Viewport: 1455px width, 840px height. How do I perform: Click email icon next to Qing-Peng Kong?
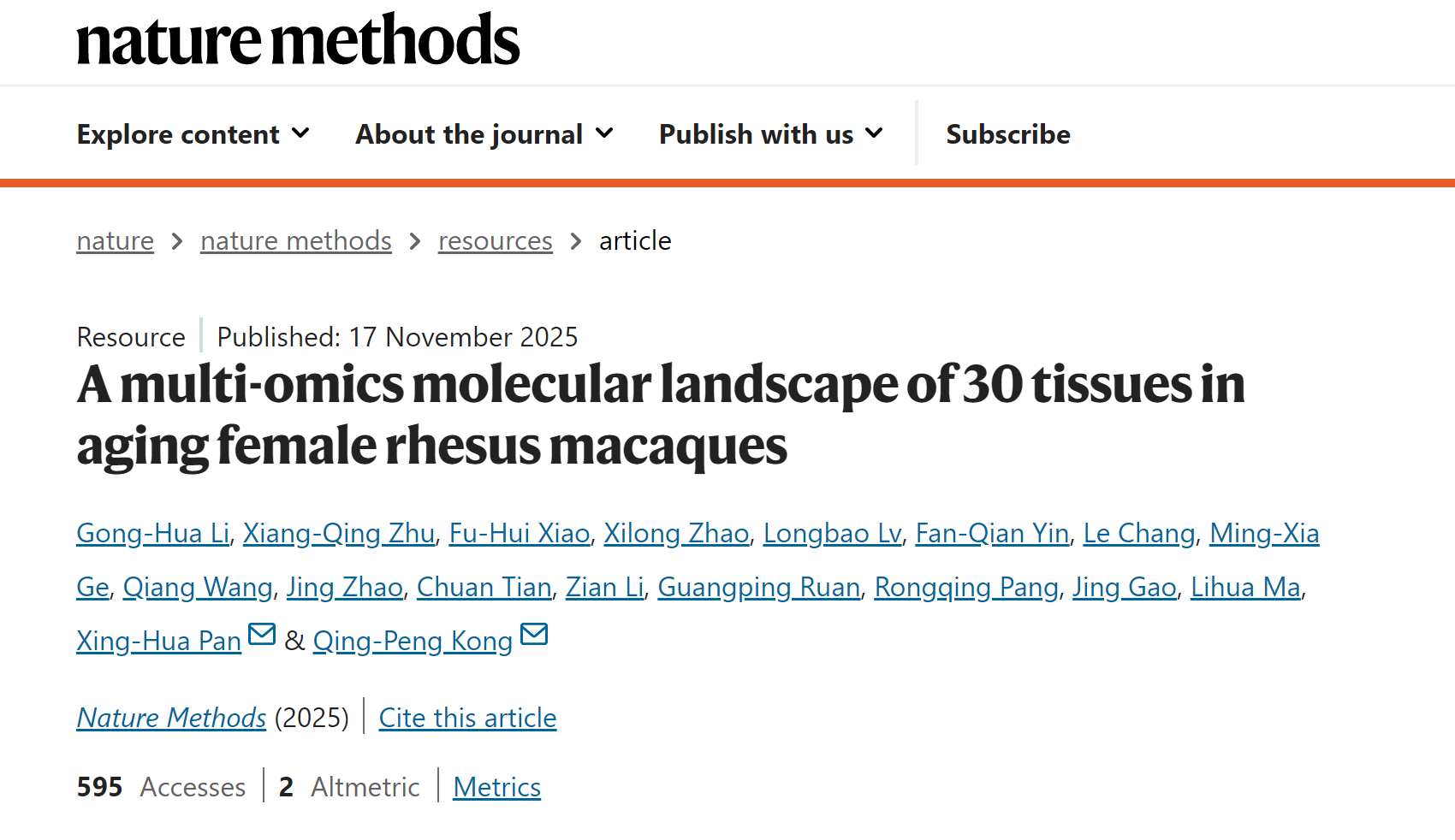pyautogui.click(x=534, y=635)
